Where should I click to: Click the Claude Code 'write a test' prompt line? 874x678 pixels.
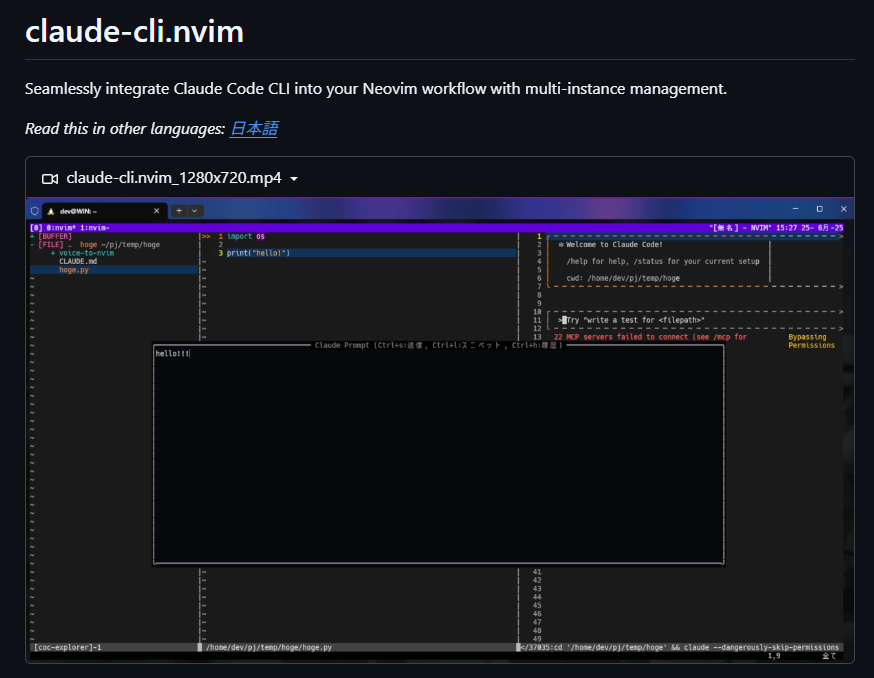pyautogui.click(x=638, y=320)
